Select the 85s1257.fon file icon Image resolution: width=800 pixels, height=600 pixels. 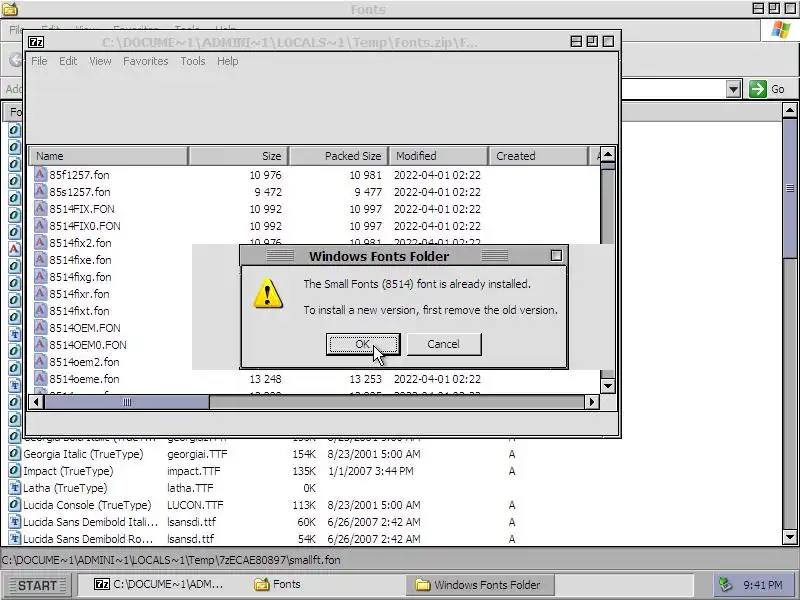click(x=40, y=191)
